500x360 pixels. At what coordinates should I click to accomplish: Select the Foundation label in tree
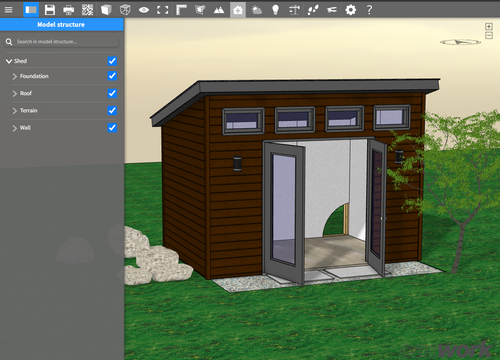(34, 76)
